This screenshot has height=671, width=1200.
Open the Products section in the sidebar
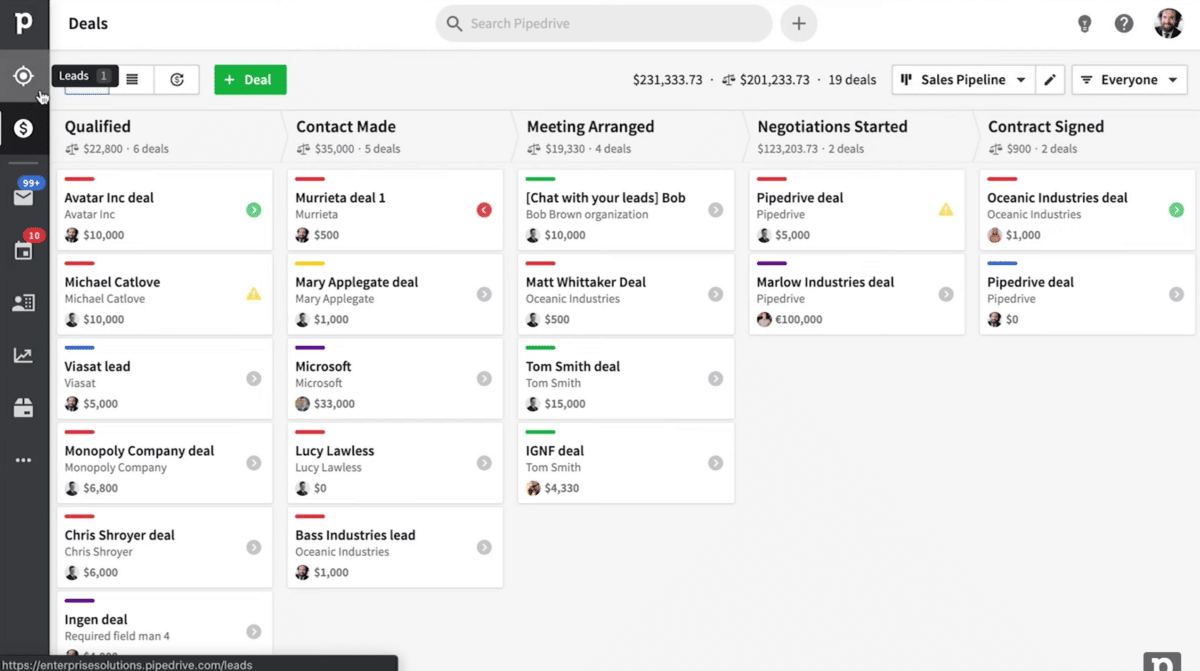click(x=25, y=407)
